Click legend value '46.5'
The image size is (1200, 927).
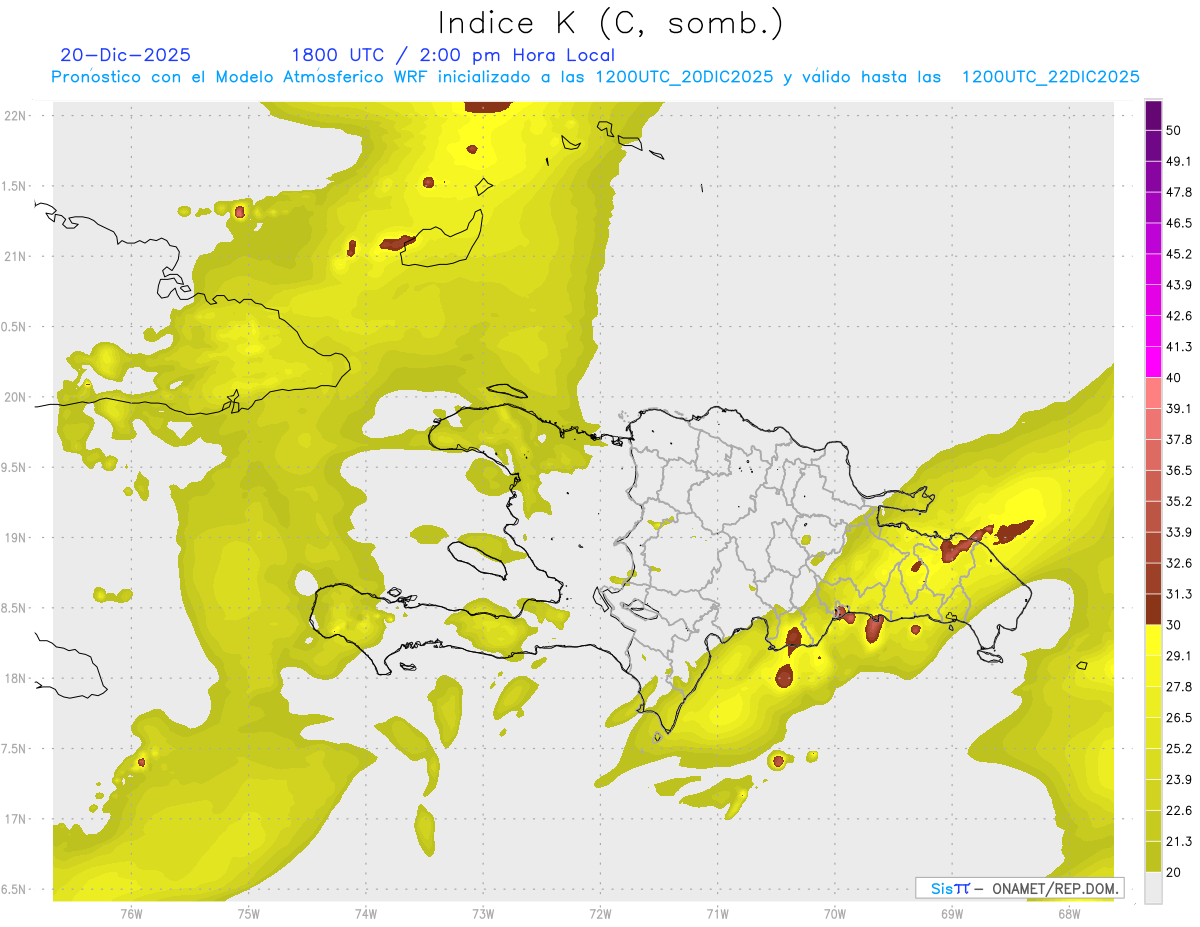click(x=1179, y=223)
